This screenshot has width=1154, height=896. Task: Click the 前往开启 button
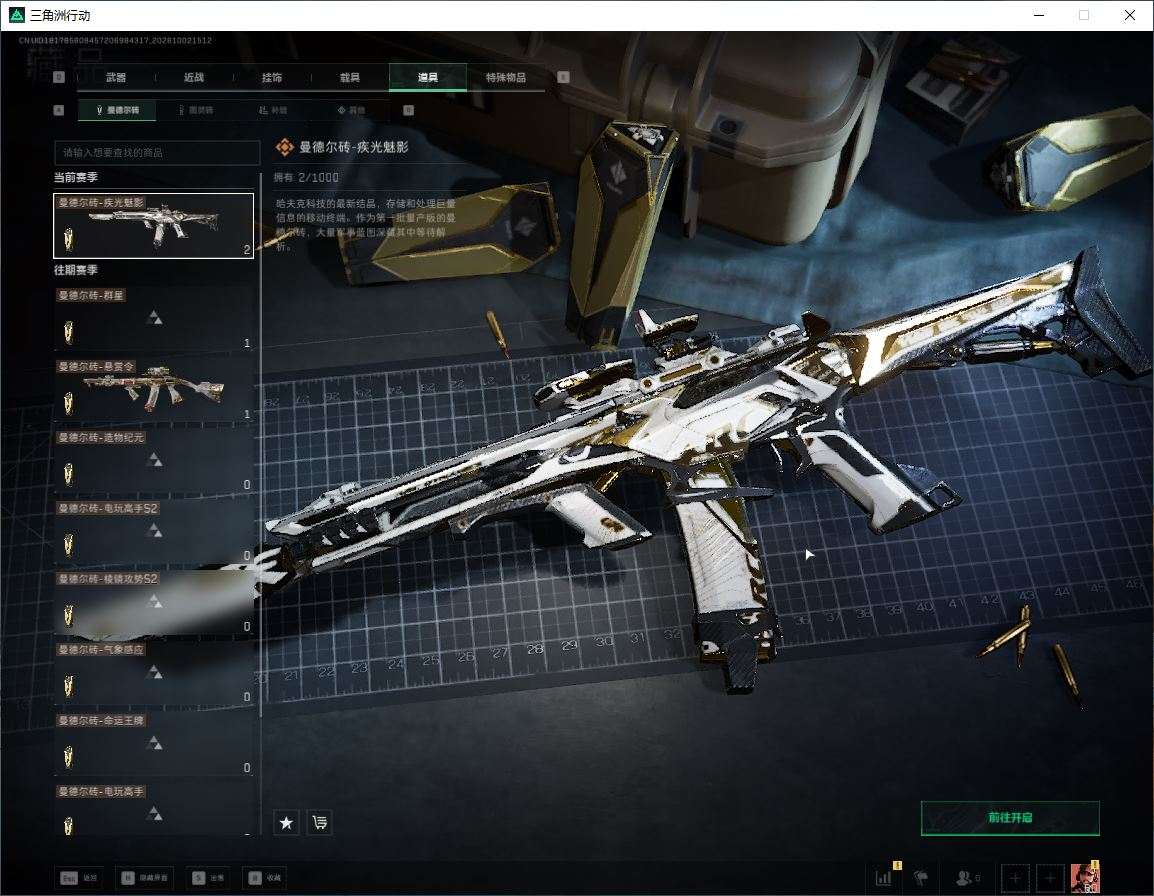pyautogui.click(x=1010, y=817)
